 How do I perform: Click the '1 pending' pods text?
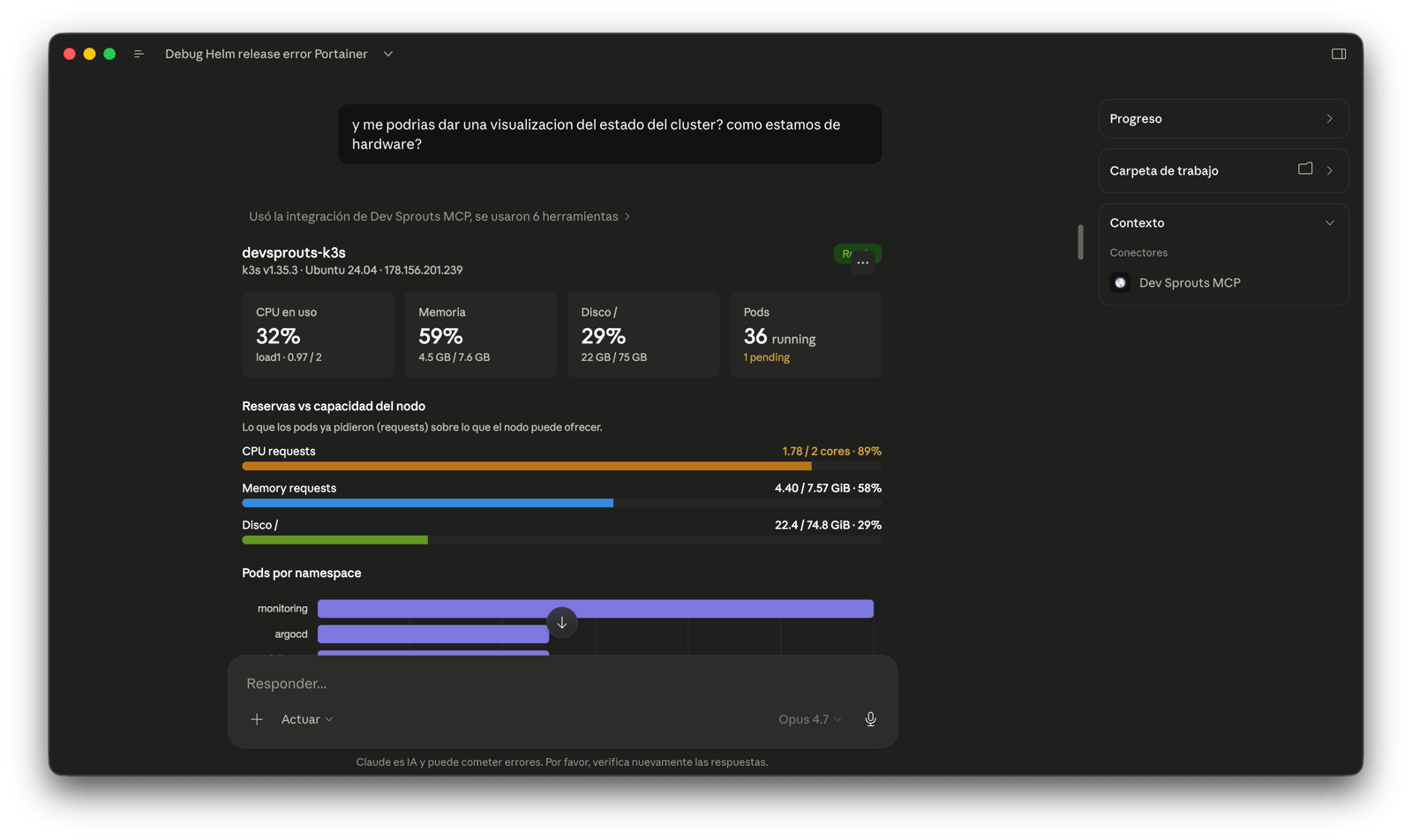pos(766,357)
